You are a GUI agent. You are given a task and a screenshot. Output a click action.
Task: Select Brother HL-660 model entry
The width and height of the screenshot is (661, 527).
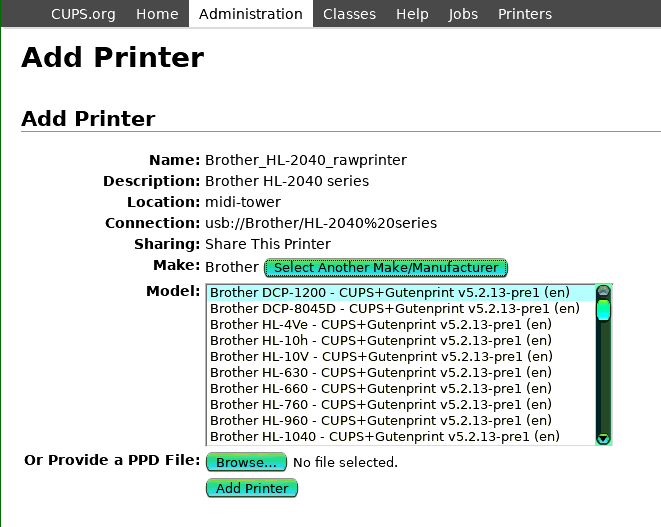coord(400,389)
